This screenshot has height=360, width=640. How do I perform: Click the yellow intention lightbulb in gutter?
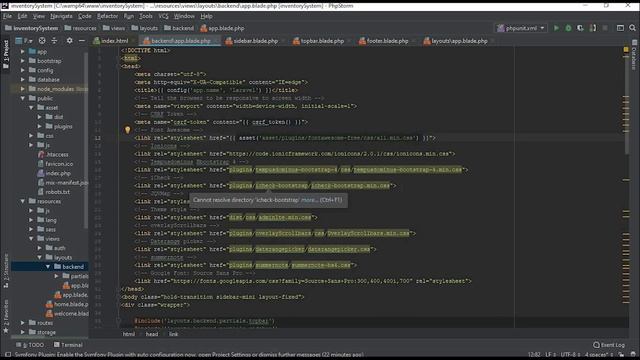click(x=127, y=130)
